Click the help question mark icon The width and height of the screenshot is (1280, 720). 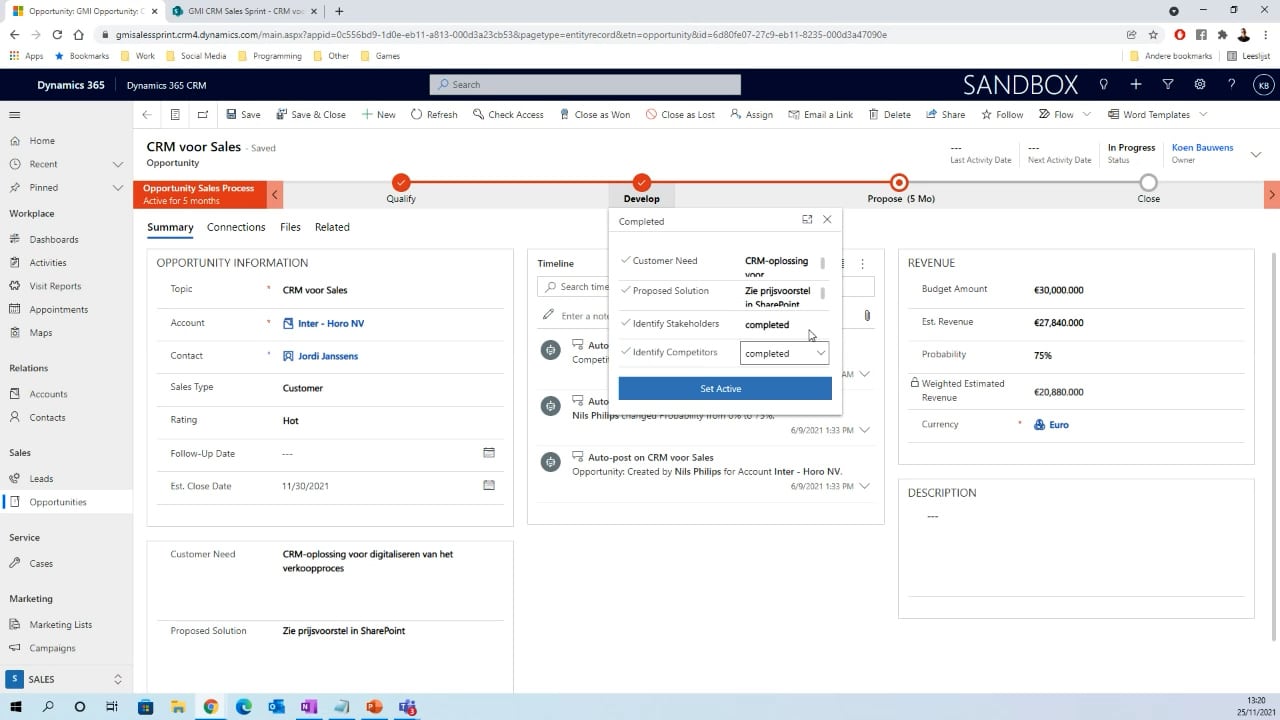1232,85
